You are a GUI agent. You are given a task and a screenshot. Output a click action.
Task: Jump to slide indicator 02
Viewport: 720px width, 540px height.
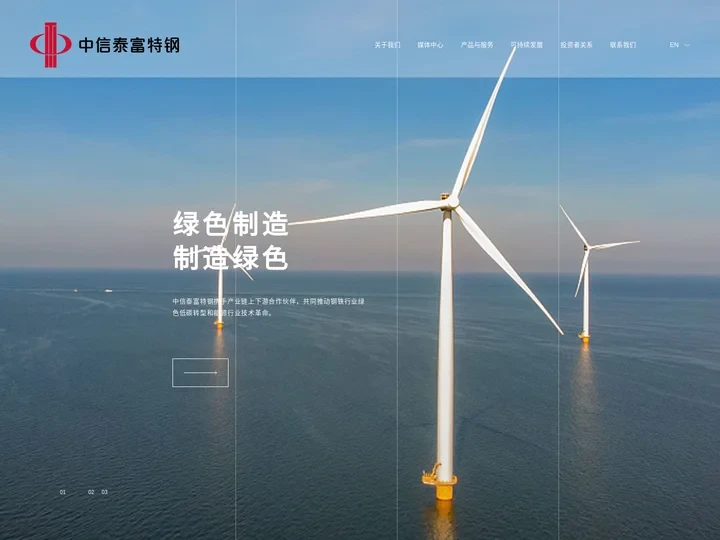point(91,492)
